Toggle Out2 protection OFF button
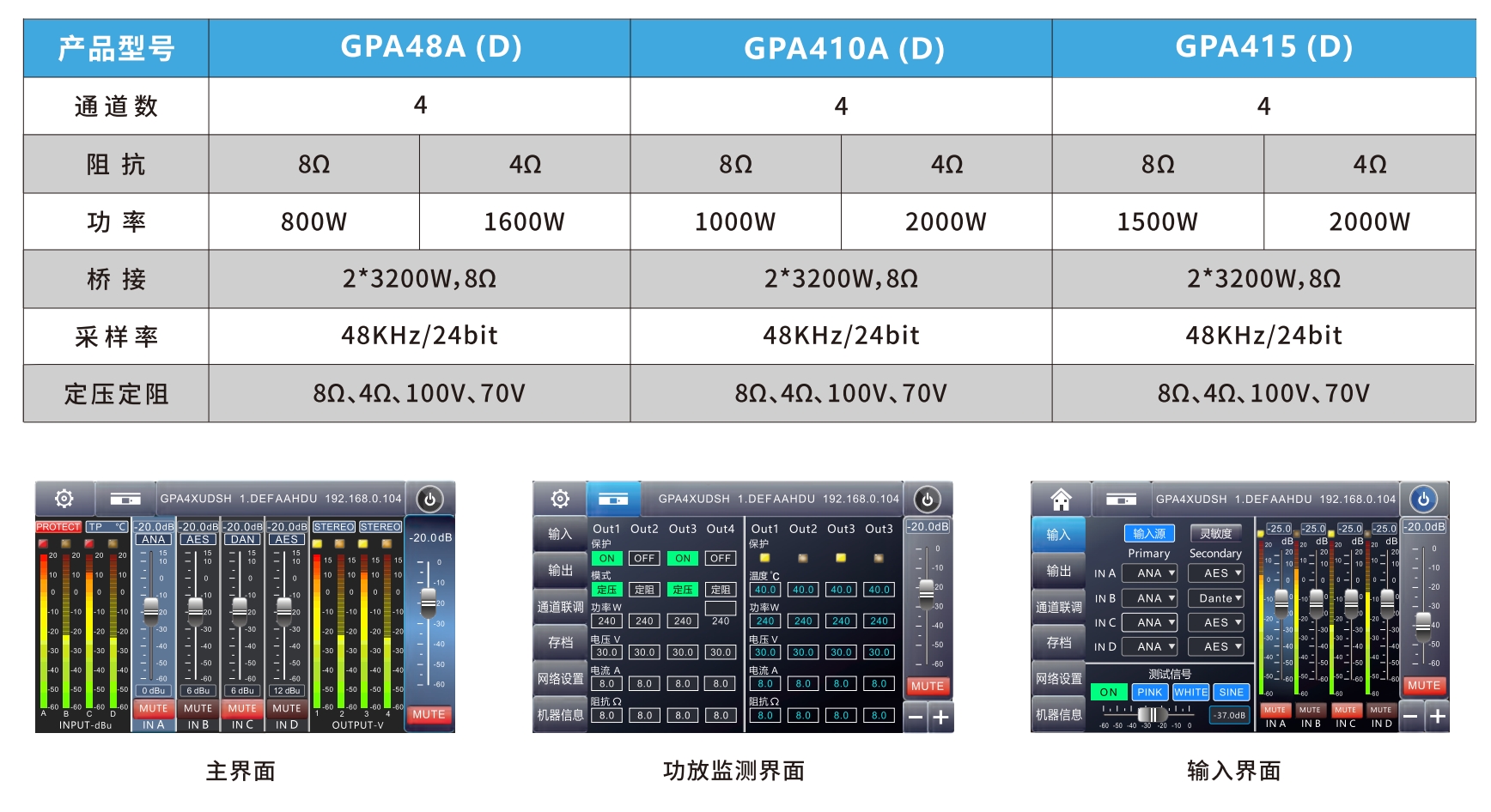This screenshot has height=812, width=1491. point(644,558)
